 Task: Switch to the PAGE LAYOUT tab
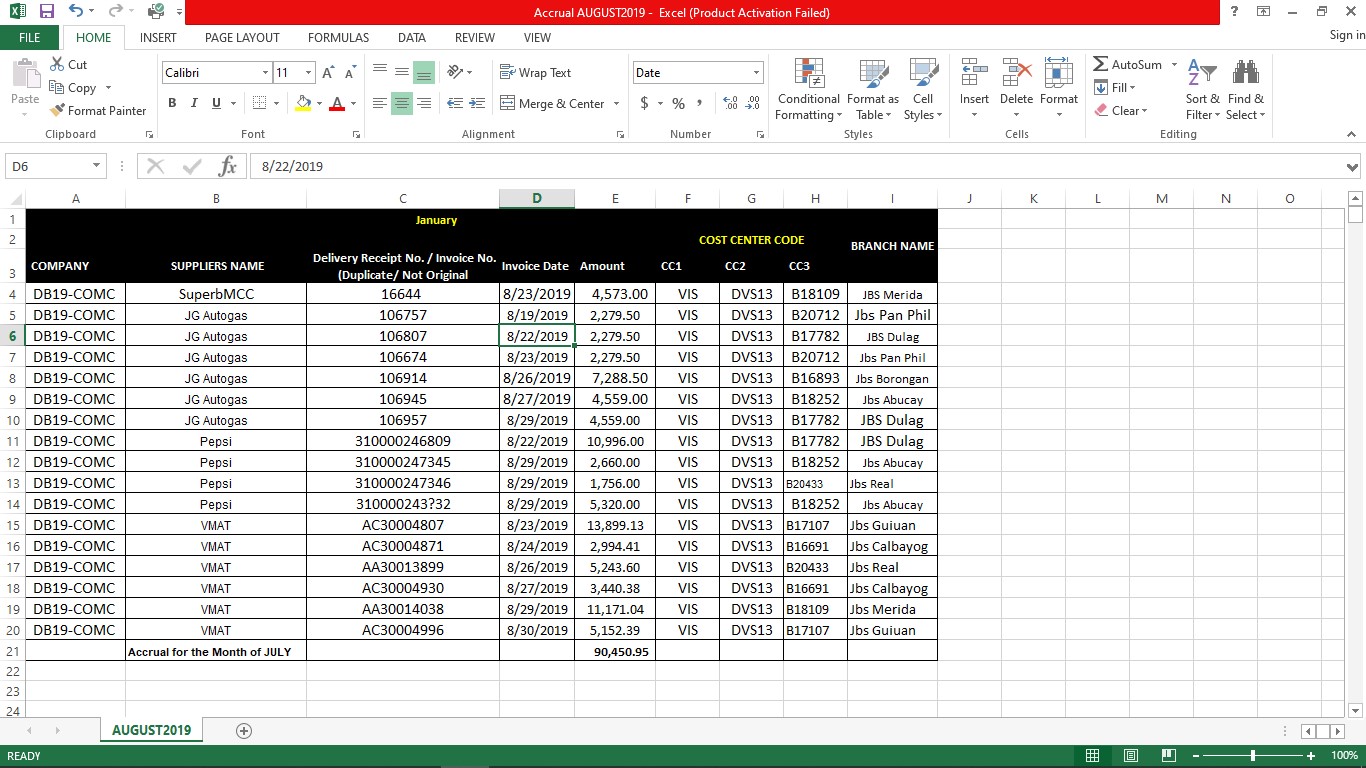242,37
